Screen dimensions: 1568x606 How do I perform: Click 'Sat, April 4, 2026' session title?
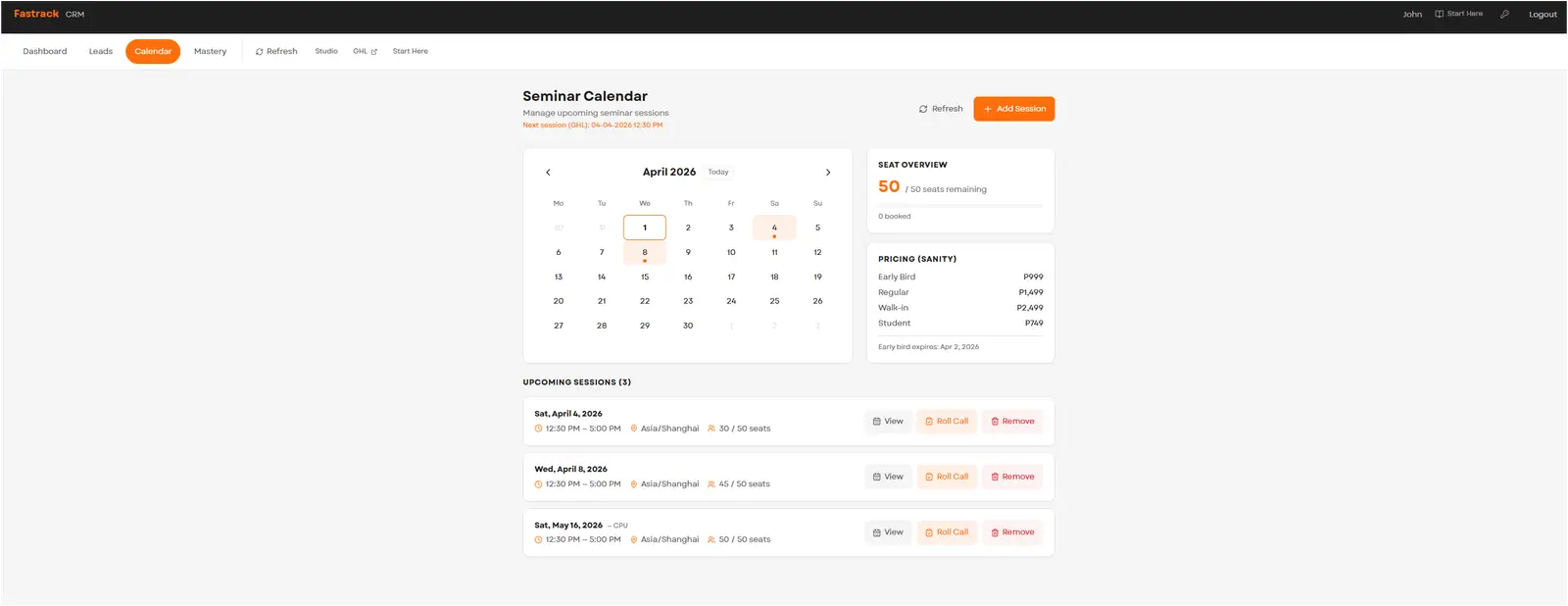568,414
